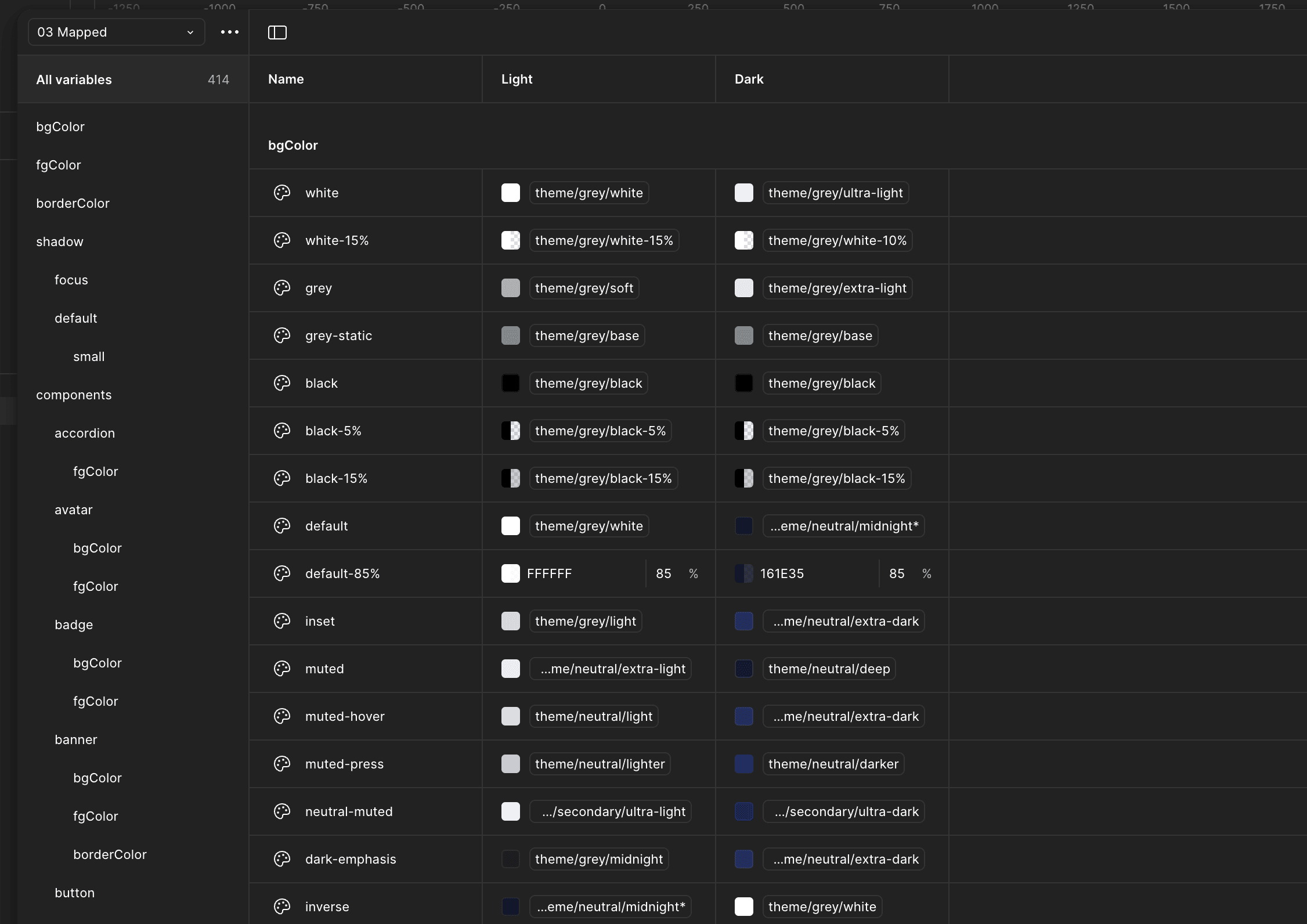Image resolution: width=1307 pixels, height=924 pixels.
Task: Click the palette icon beside white variable
Action: click(x=282, y=193)
